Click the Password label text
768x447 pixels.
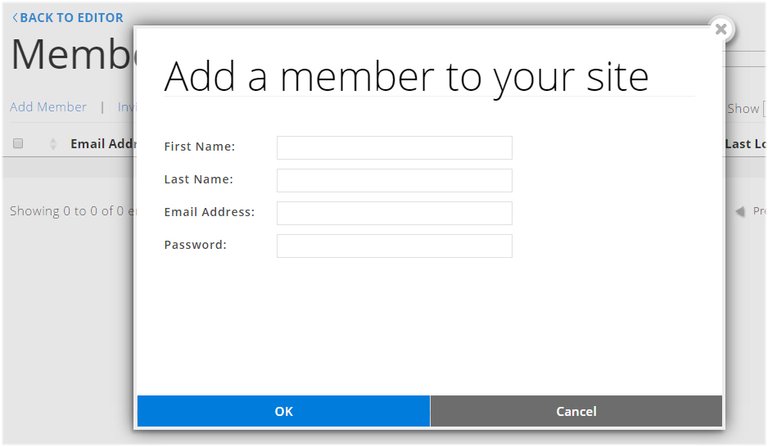tap(195, 245)
